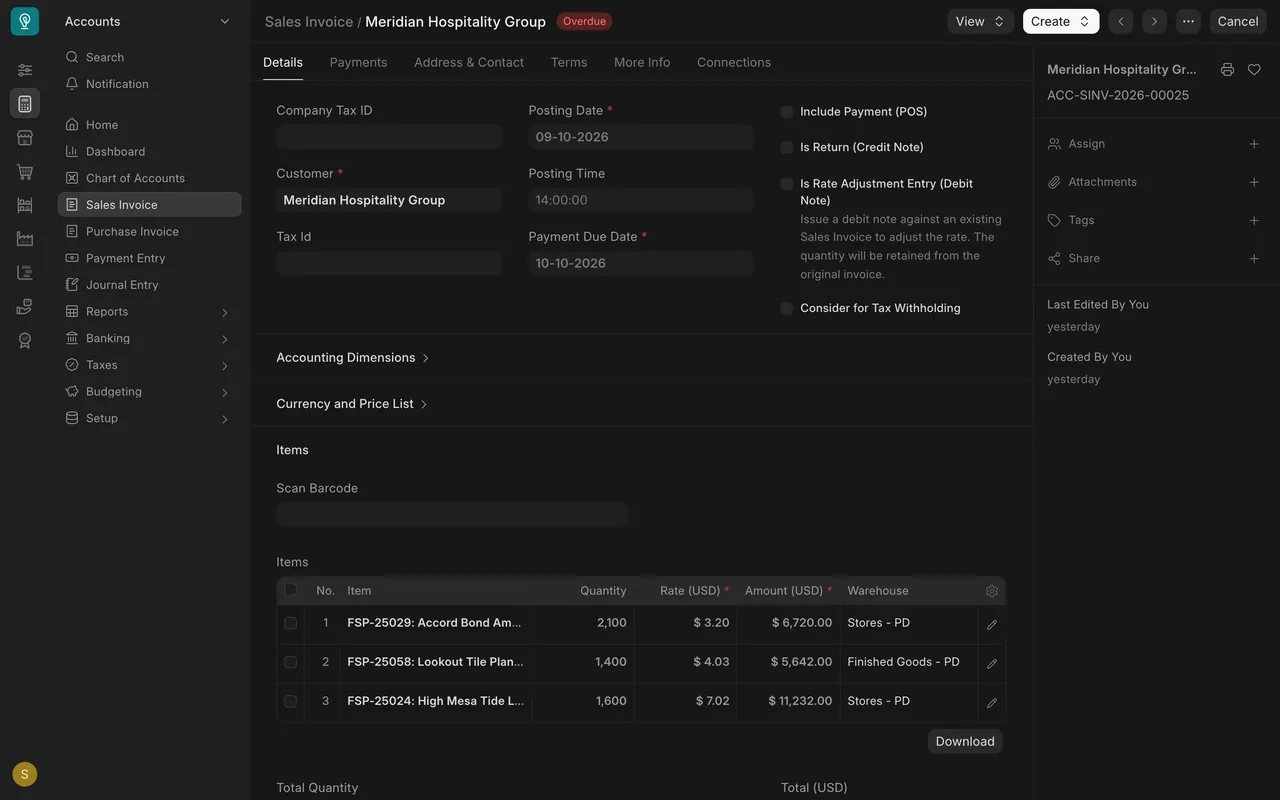1280x800 pixels.
Task: Open the items table settings gear icon
Action: point(992,591)
